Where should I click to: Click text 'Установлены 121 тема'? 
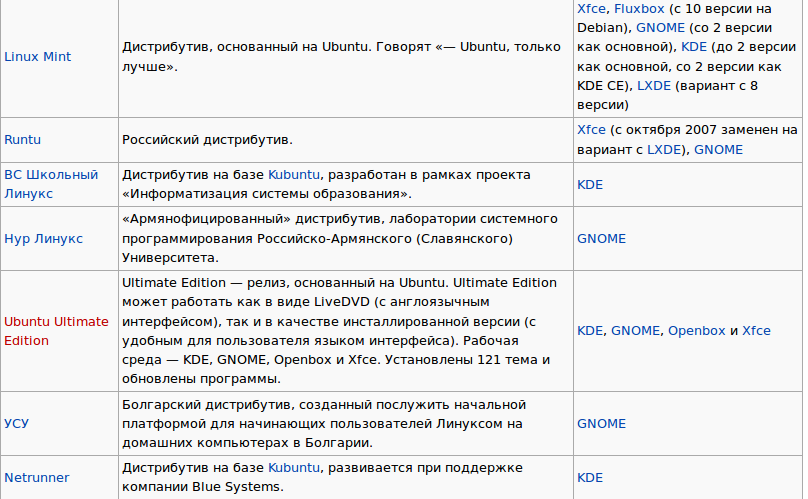(x=460, y=360)
